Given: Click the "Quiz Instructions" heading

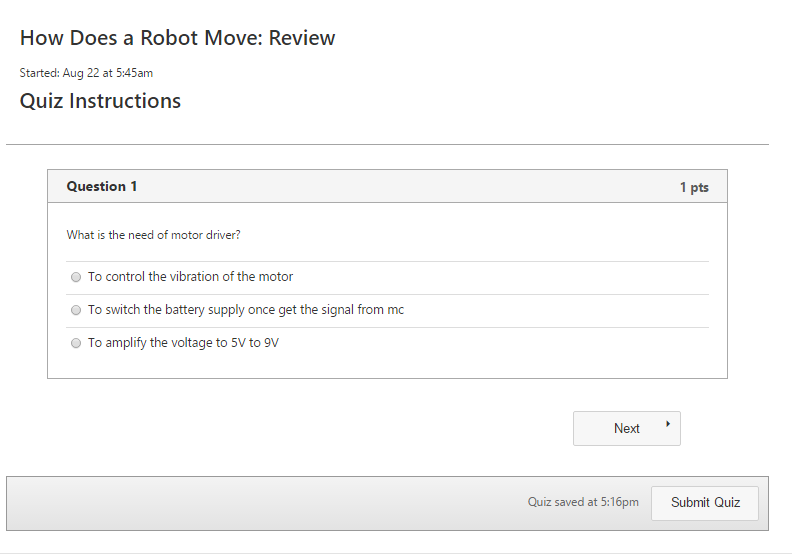Looking at the screenshot, I should (x=100, y=101).
